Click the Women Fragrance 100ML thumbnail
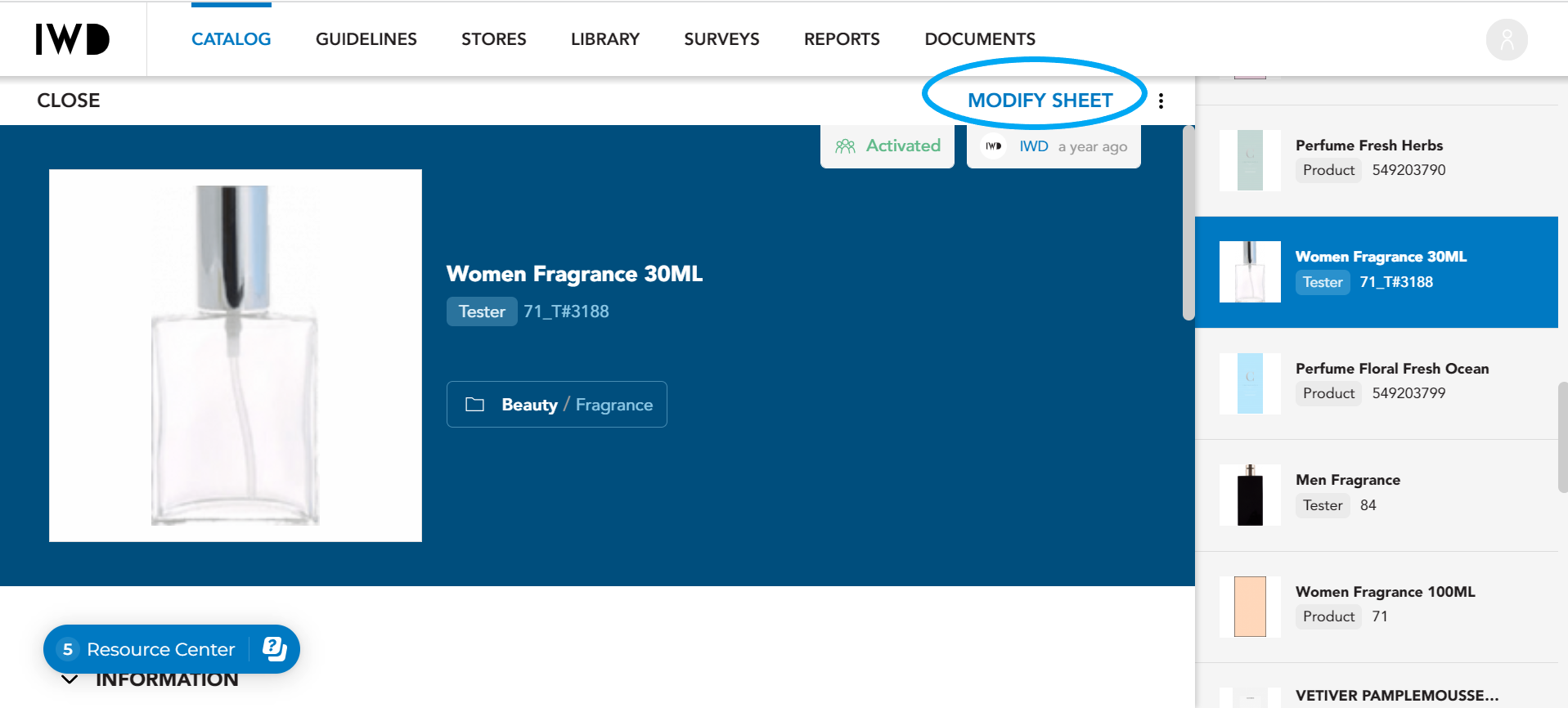Viewport: 1568px width, 708px height. pos(1250,607)
